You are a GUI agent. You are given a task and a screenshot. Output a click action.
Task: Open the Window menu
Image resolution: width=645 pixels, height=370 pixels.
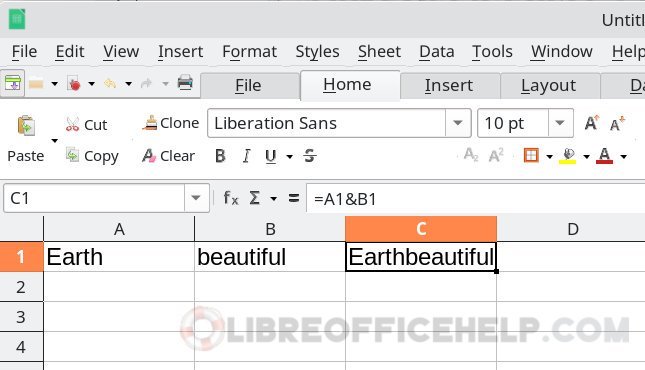point(561,51)
